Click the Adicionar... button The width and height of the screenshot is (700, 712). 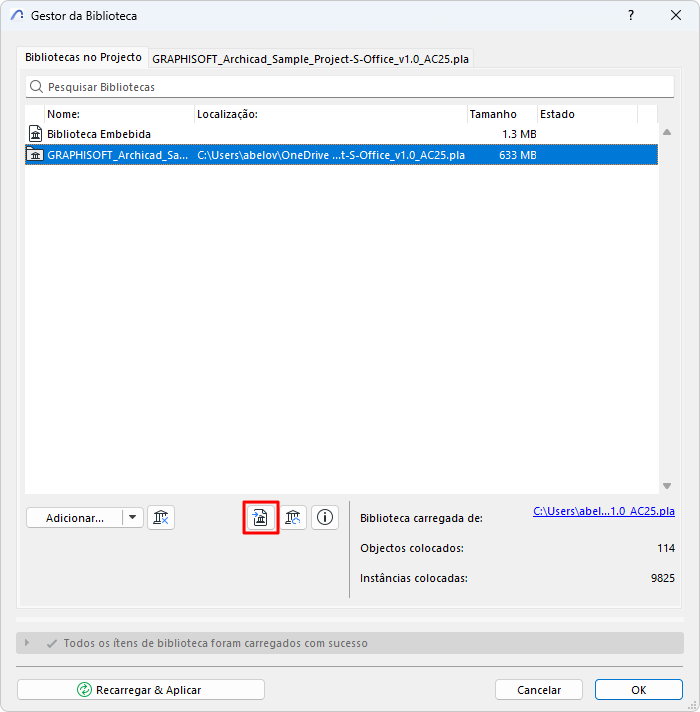(75, 518)
